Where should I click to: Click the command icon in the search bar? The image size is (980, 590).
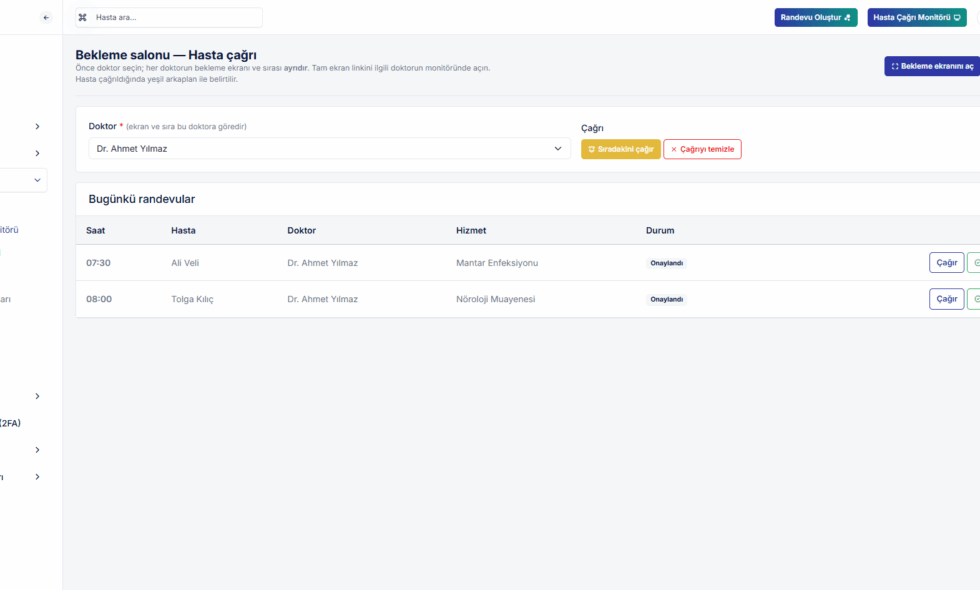[83, 17]
